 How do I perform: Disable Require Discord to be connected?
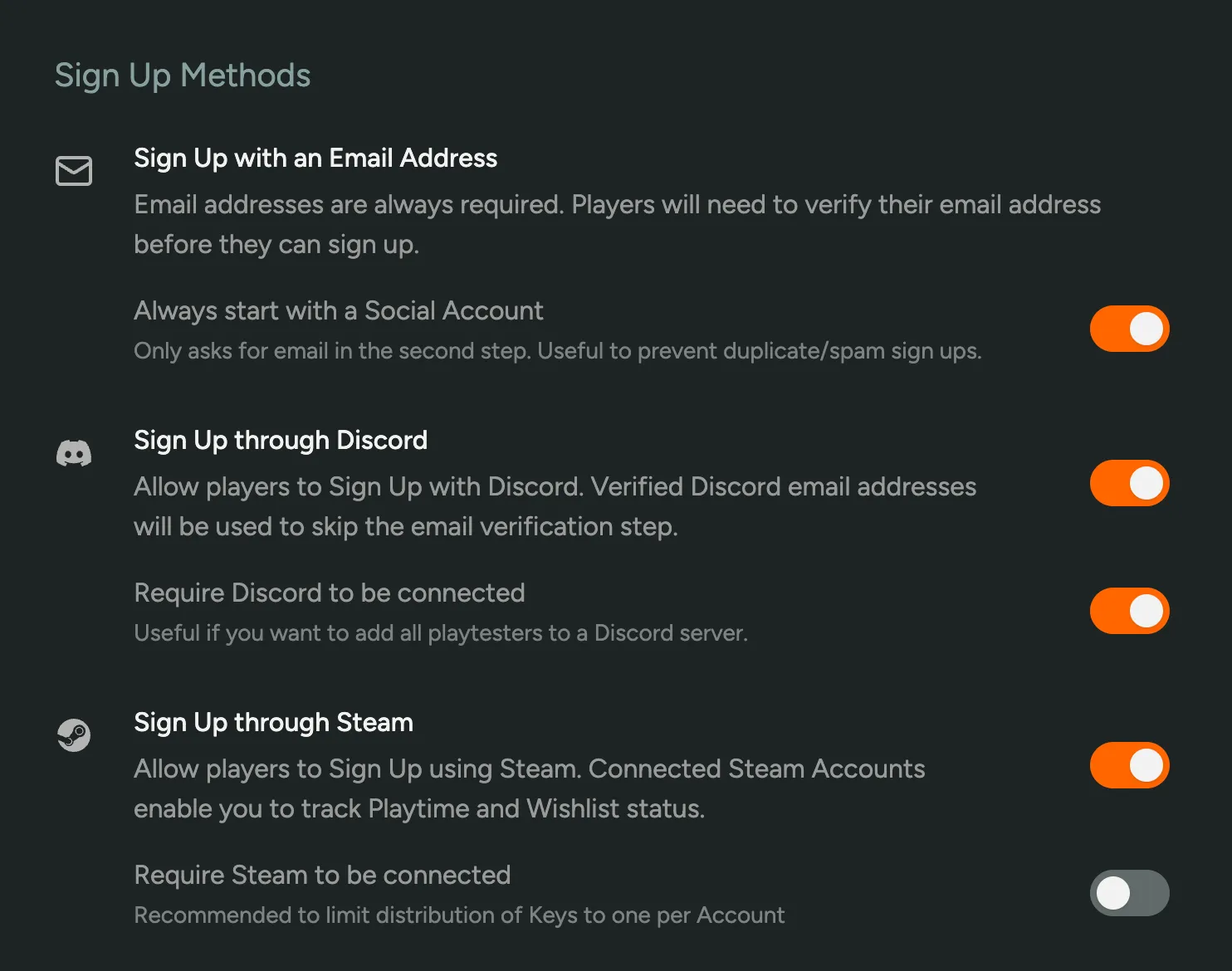pos(1129,611)
